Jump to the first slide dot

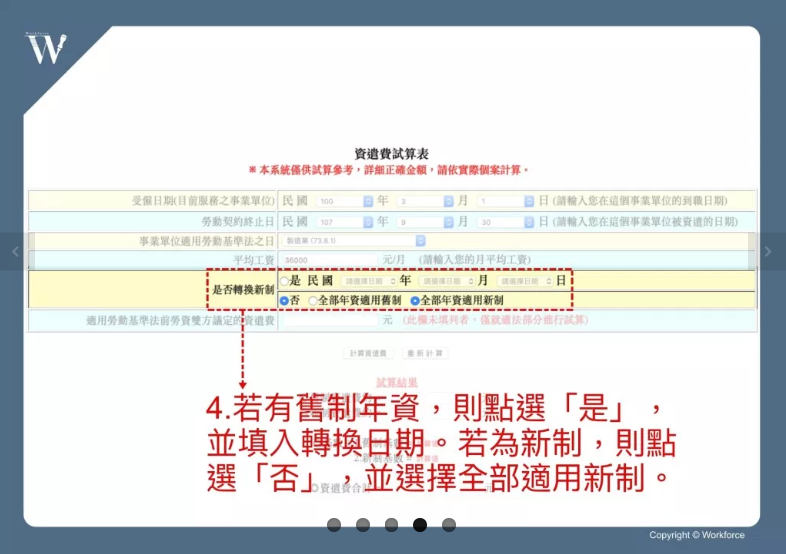334,525
